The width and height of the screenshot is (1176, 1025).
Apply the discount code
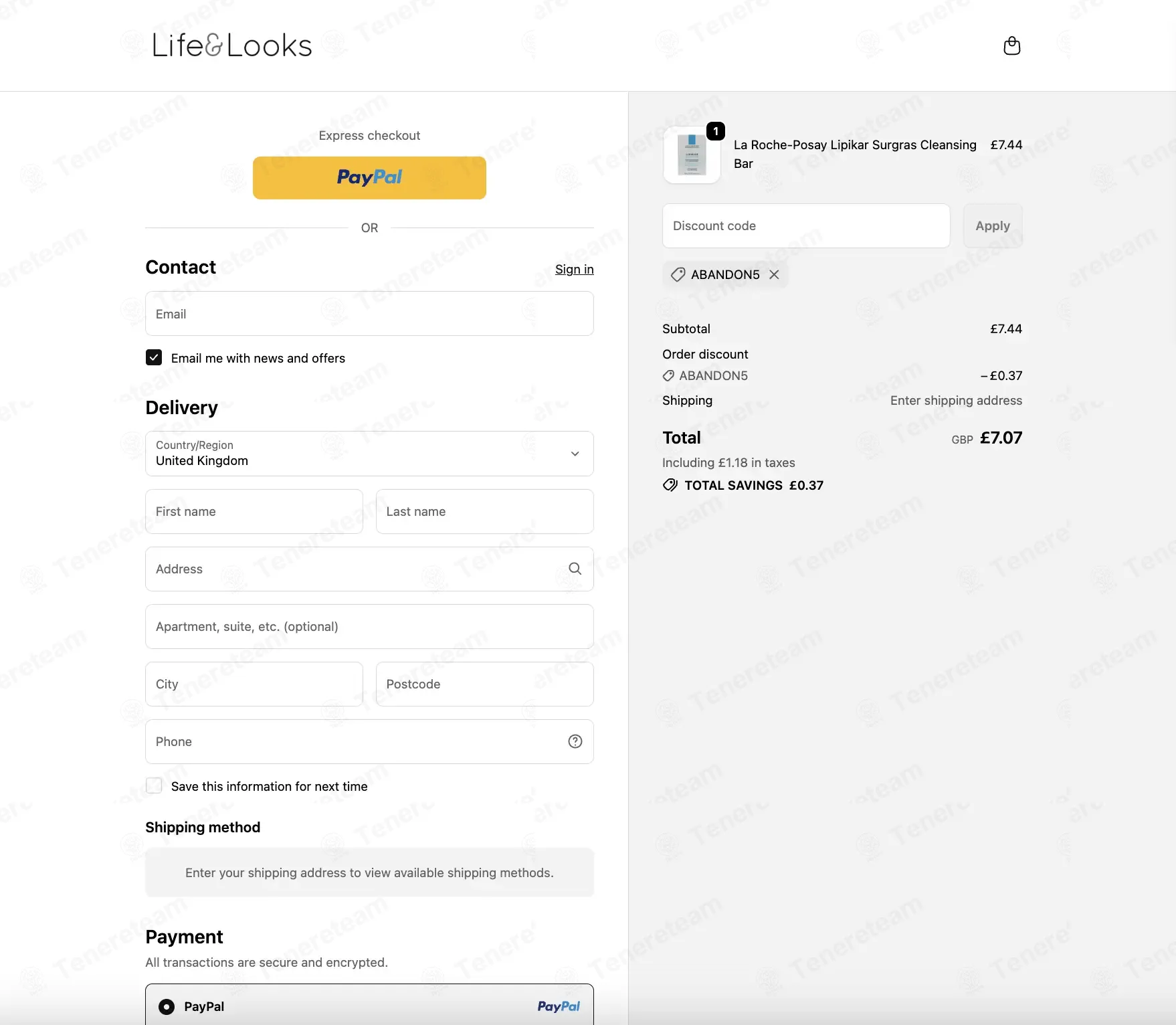click(x=993, y=226)
